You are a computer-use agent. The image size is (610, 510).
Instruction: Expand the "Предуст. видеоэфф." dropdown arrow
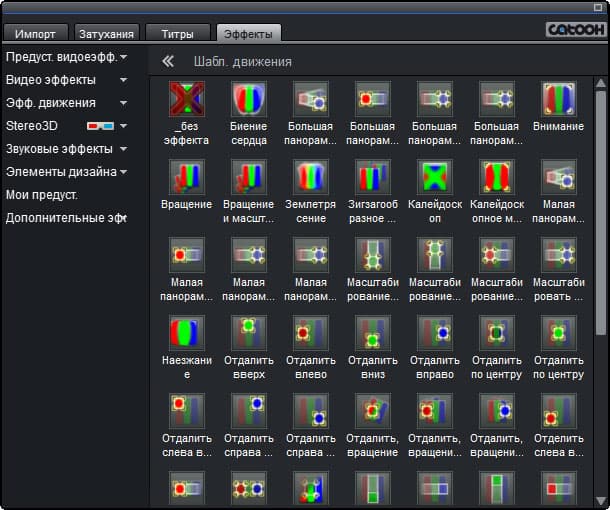123,57
